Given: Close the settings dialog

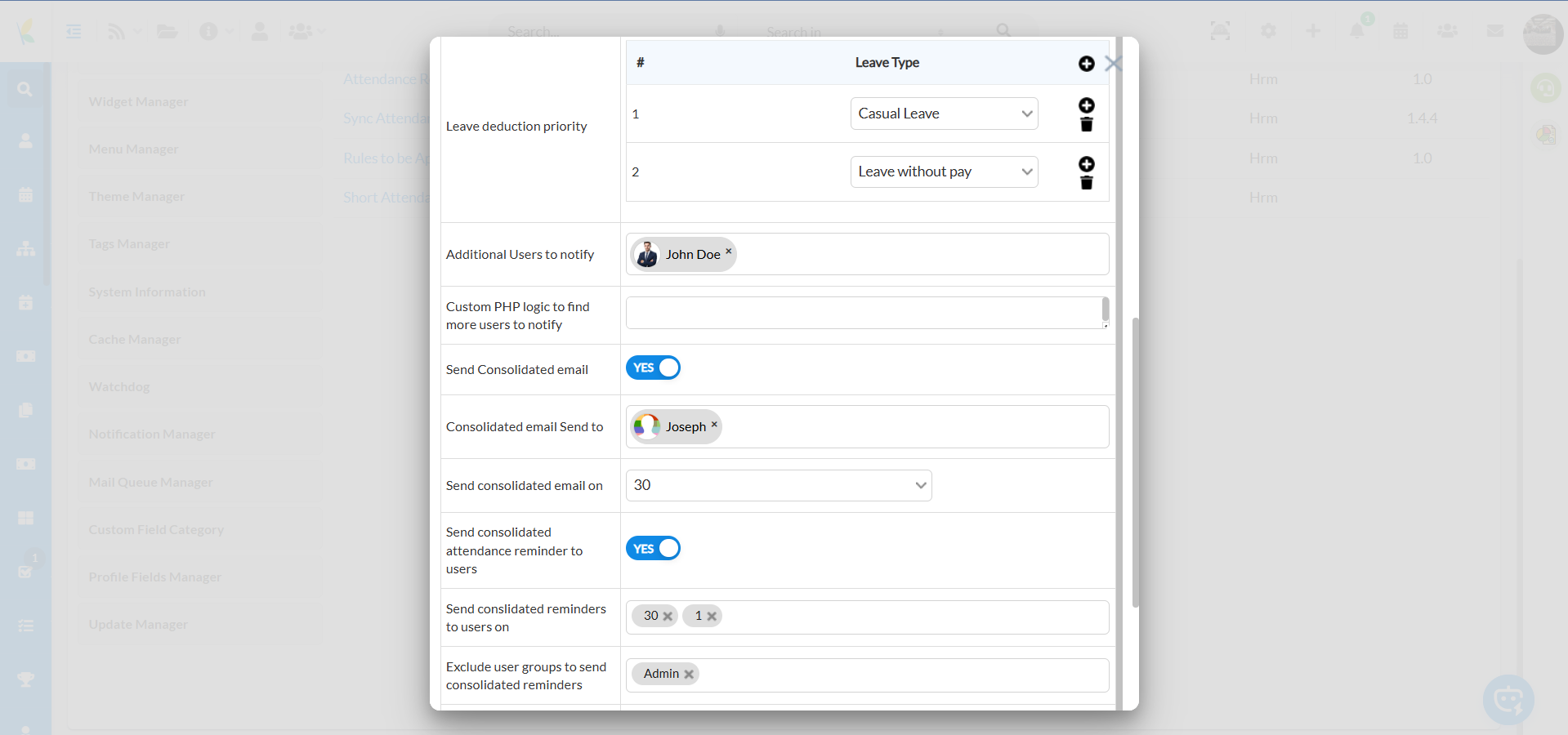Looking at the screenshot, I should point(1113,64).
